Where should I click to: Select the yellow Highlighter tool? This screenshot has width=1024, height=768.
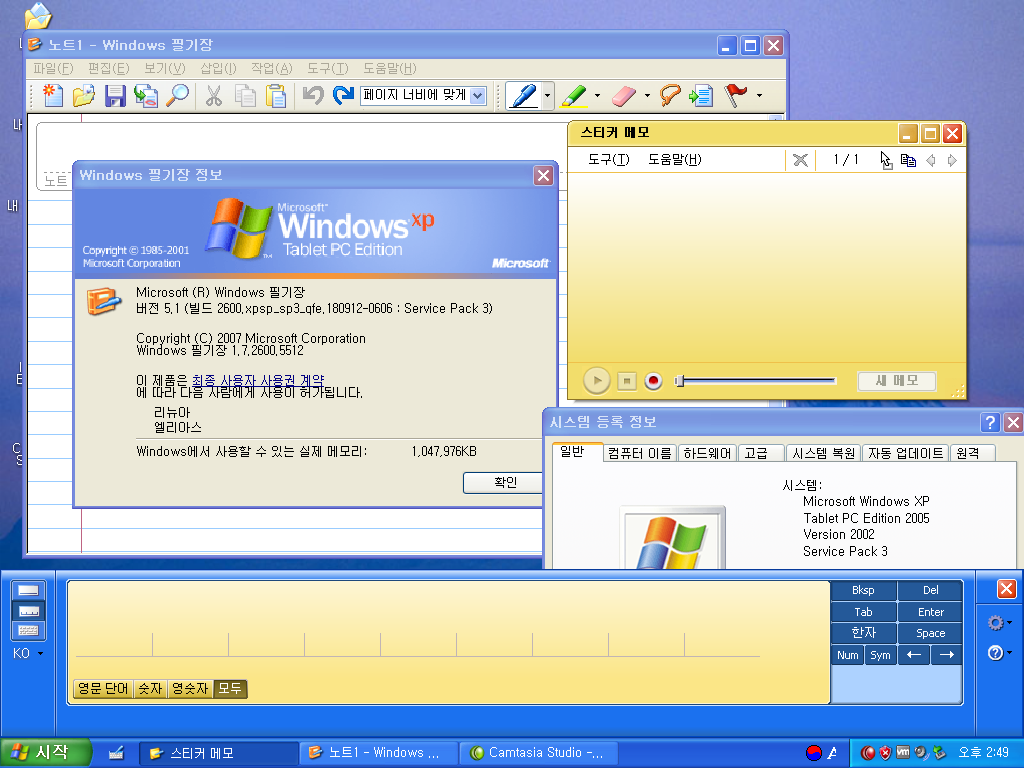click(x=573, y=95)
